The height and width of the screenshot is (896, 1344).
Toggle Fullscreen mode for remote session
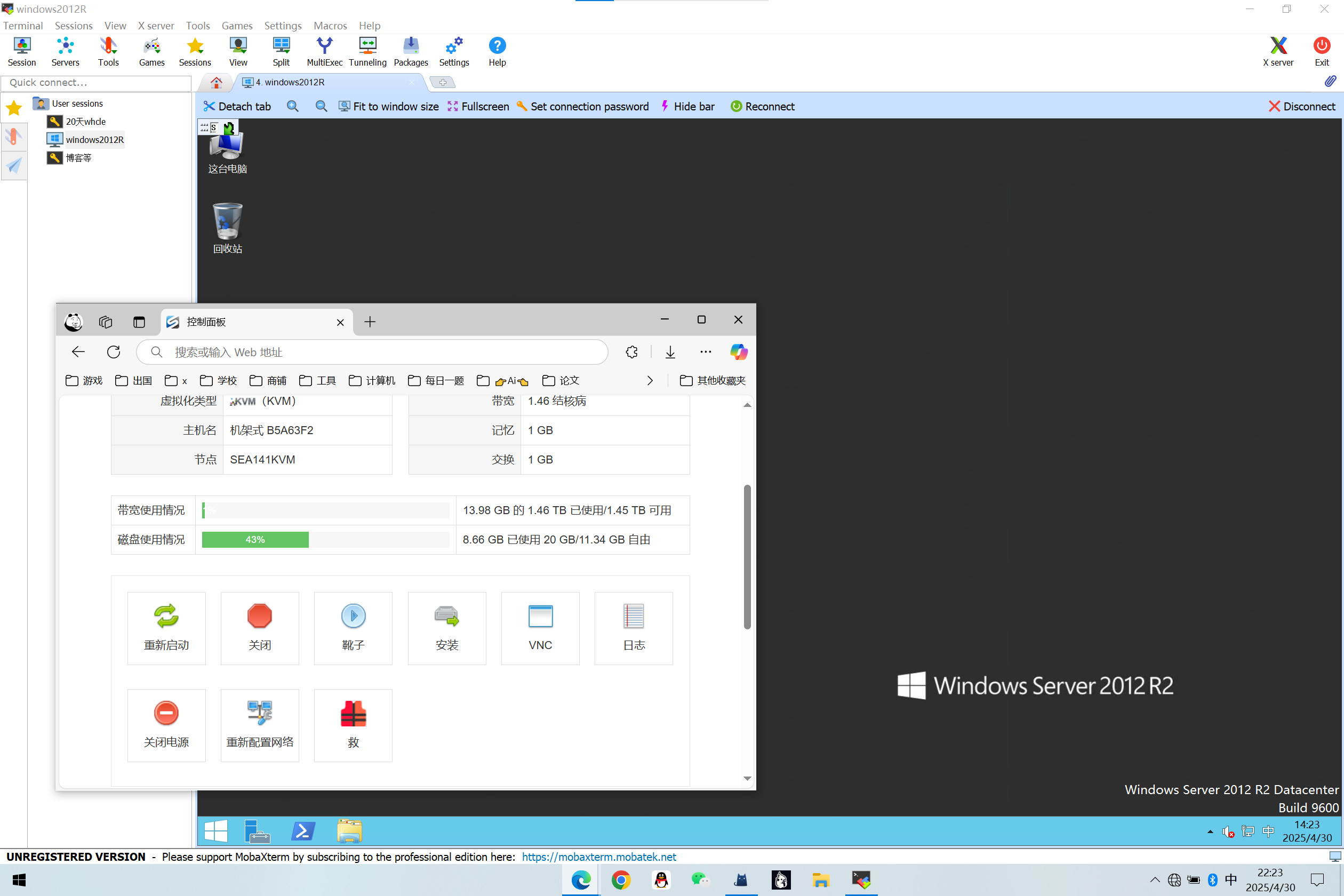(478, 106)
